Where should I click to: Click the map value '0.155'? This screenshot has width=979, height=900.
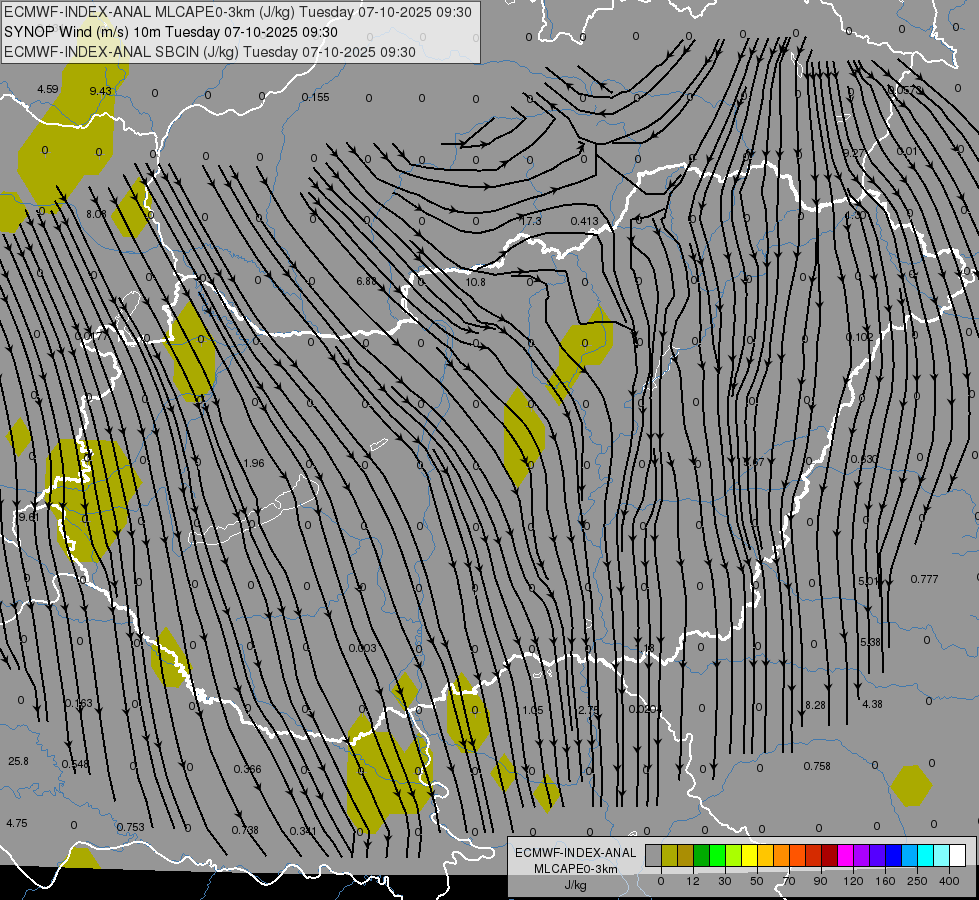coord(315,97)
